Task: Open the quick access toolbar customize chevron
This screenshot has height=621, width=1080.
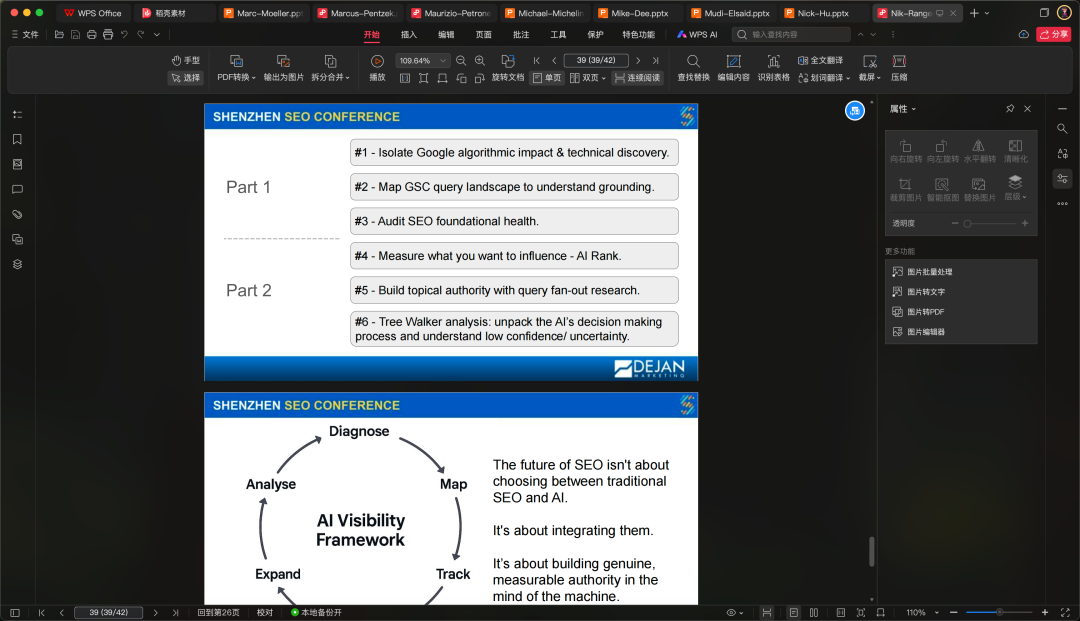Action: 157,34
